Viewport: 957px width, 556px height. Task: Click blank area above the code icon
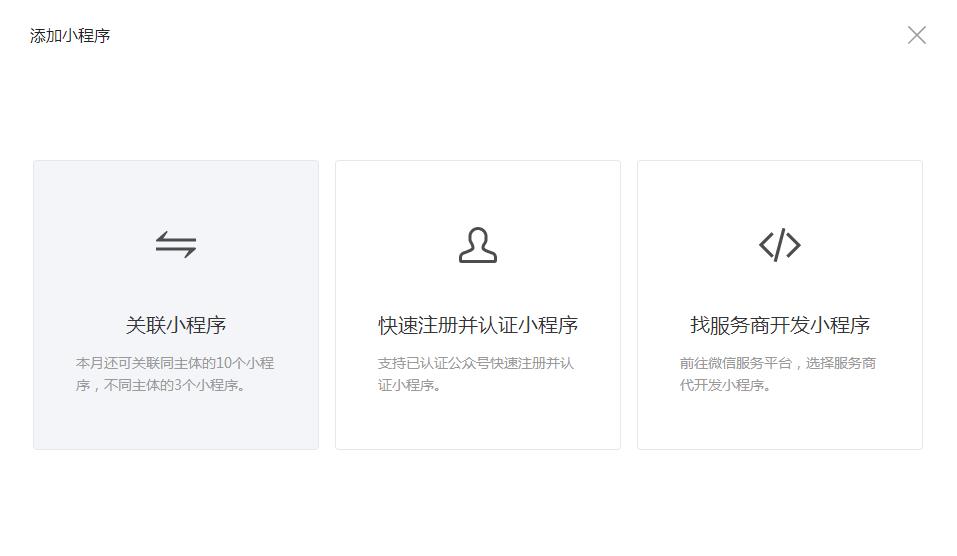pos(779,192)
